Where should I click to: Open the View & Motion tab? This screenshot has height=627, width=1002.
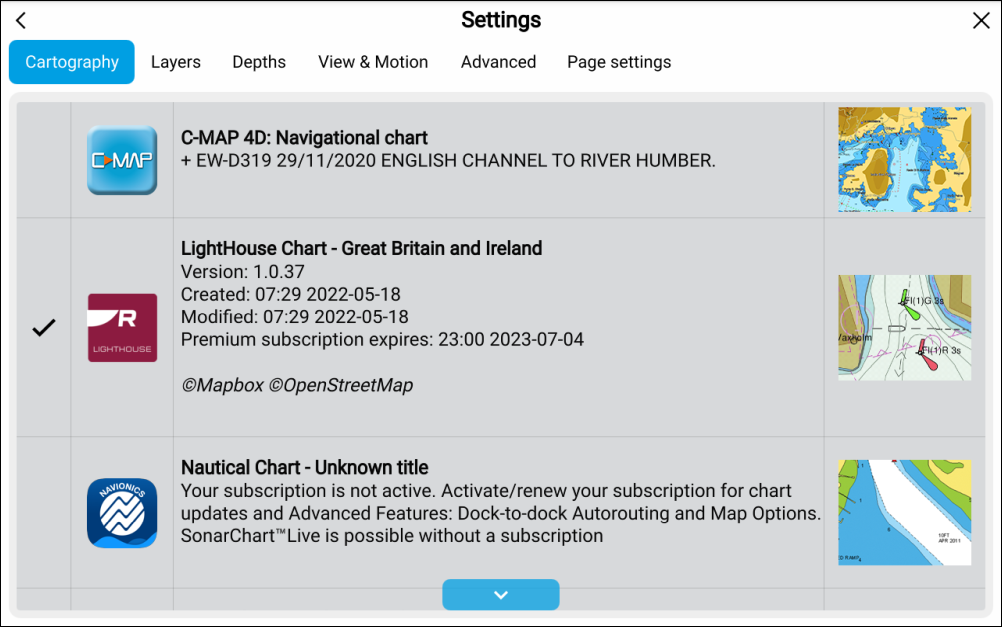coord(373,62)
